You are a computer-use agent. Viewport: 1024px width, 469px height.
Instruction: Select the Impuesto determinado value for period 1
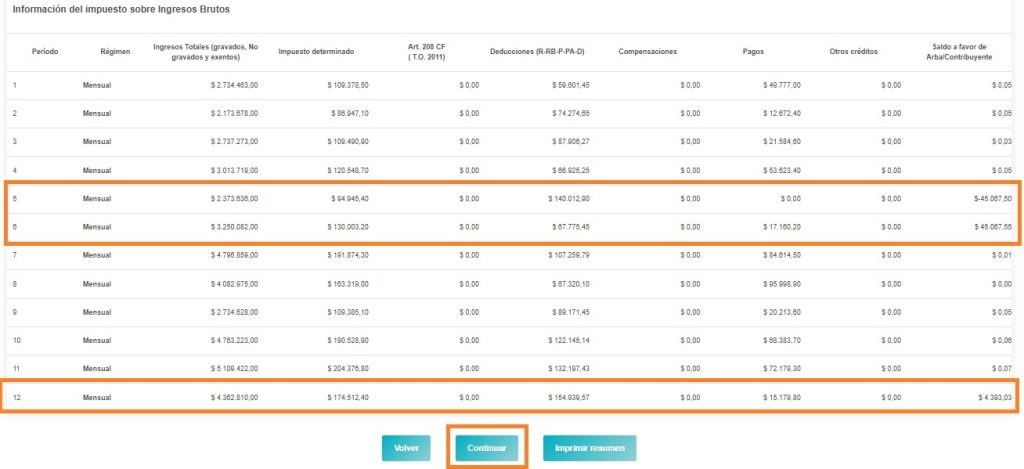tap(348, 86)
